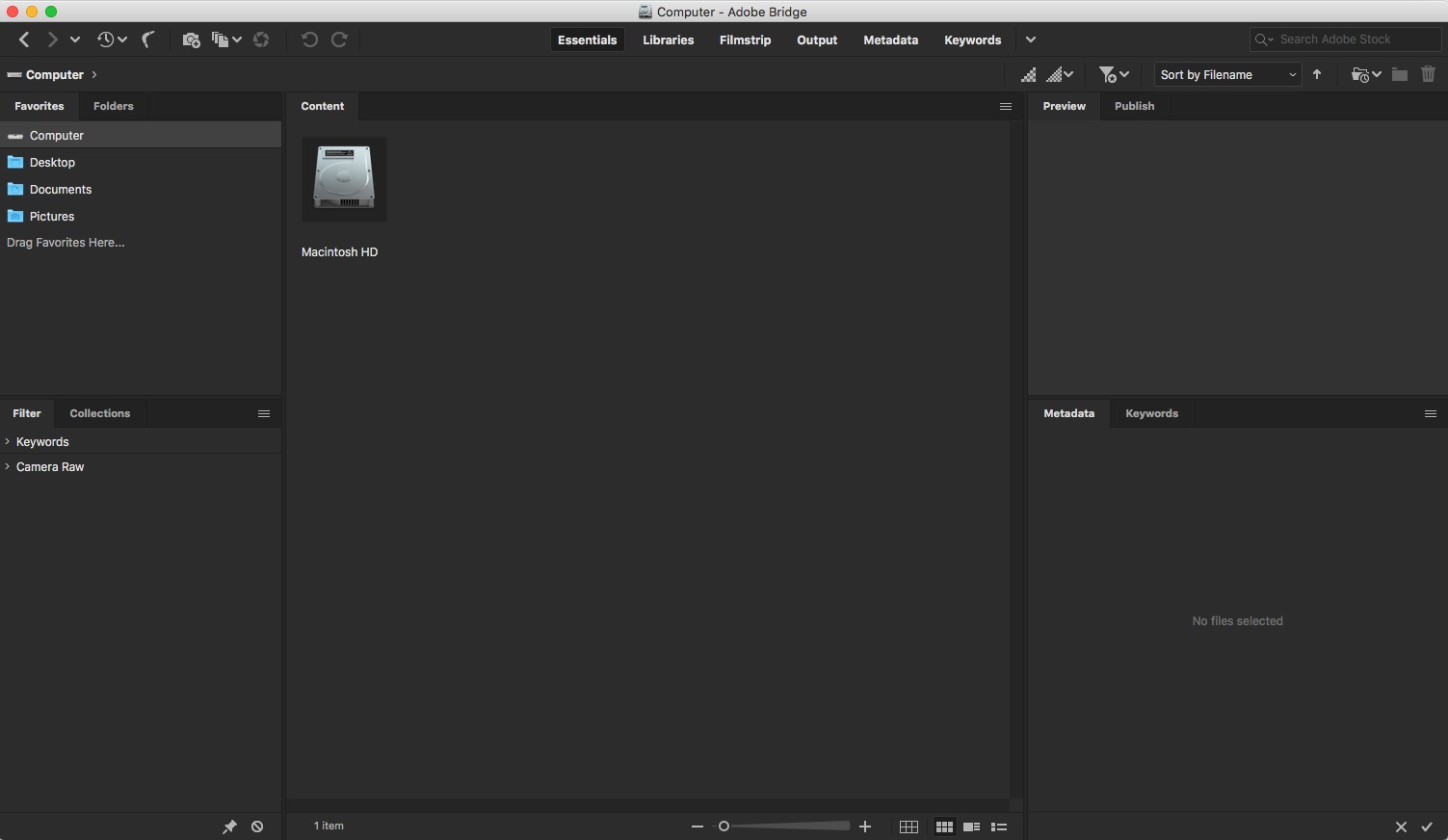Open the Output workspace
The image size is (1448, 840).
(x=816, y=39)
